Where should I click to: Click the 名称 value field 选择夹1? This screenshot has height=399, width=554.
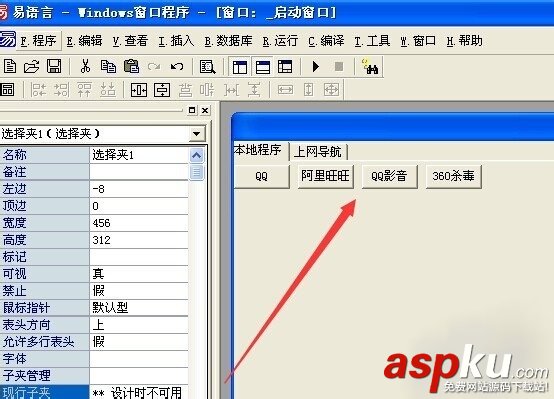[139, 155]
